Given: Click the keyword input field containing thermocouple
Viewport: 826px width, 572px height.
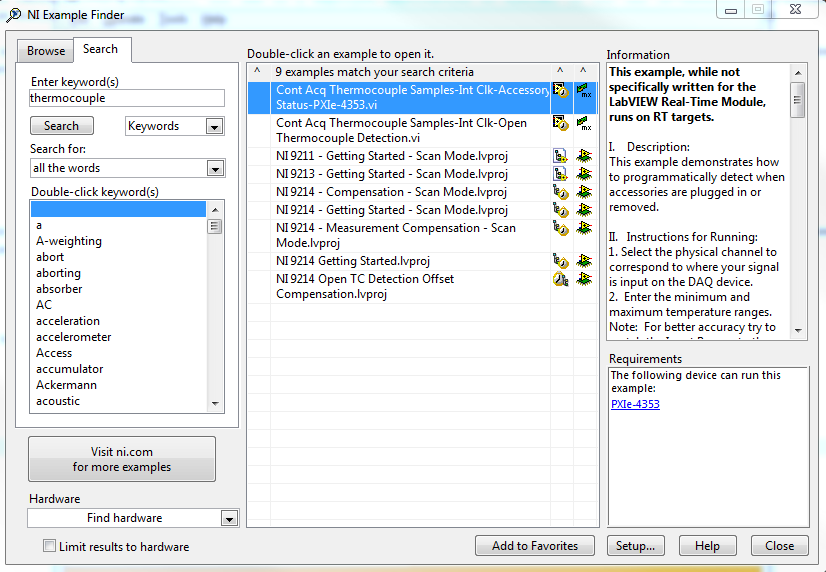Looking at the screenshot, I should [126, 98].
